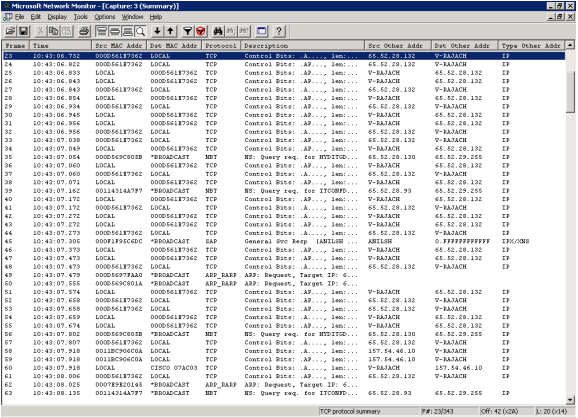Open the Help menu
The width and height of the screenshot is (578, 418).
click(156, 17)
